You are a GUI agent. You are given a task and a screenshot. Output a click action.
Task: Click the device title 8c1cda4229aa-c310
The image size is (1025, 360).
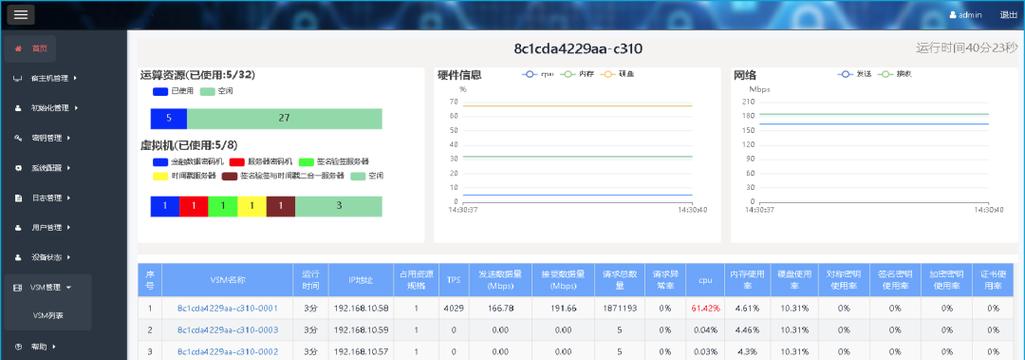click(578, 49)
